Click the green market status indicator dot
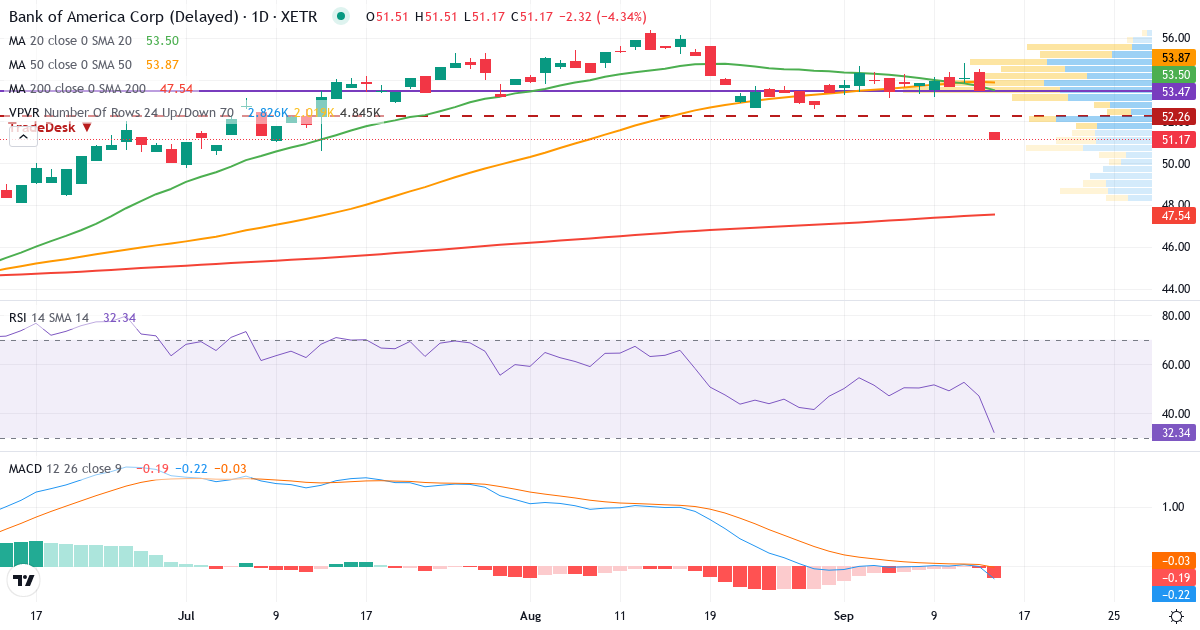The width and height of the screenshot is (1200, 630). click(342, 17)
